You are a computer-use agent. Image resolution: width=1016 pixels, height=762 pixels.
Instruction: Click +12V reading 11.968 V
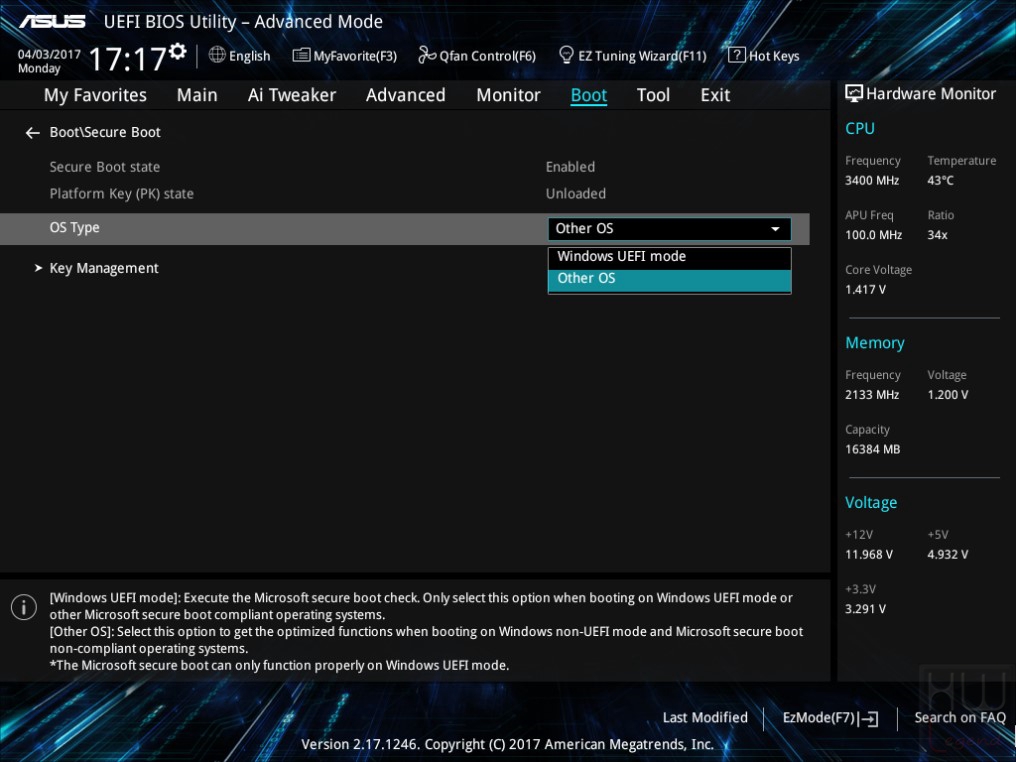click(868, 555)
